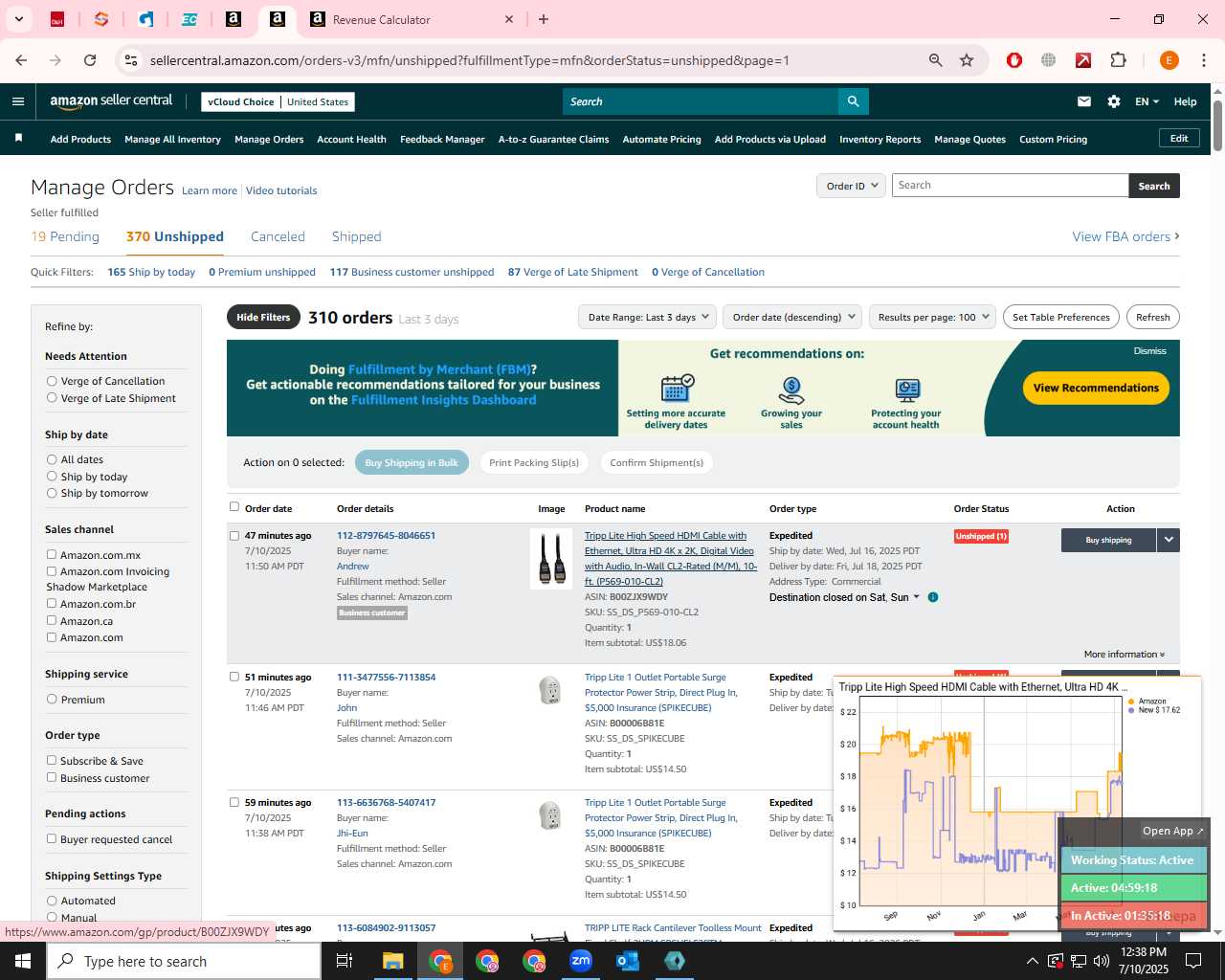Click the Hide Filters button
1225x980 pixels.
pos(263,317)
